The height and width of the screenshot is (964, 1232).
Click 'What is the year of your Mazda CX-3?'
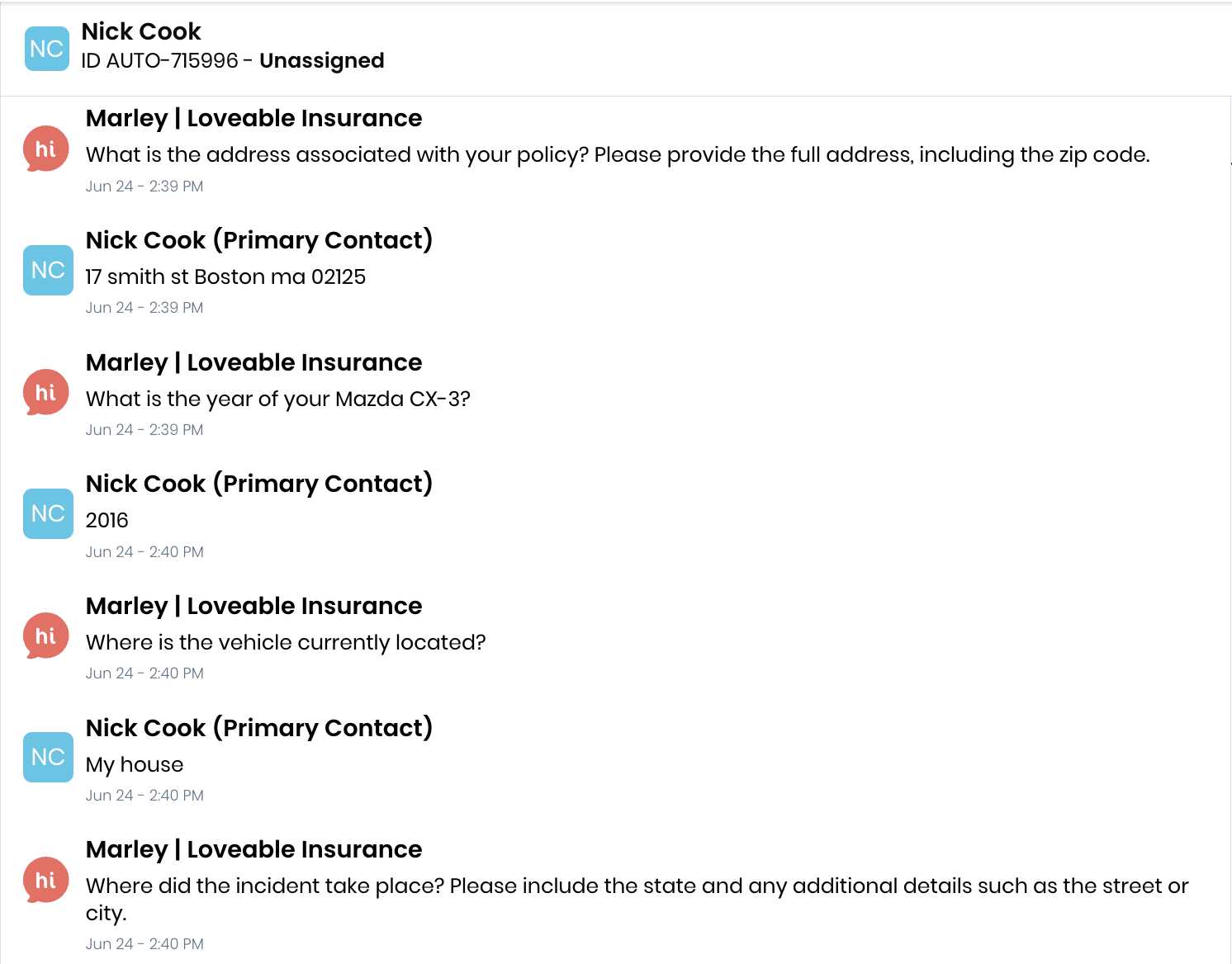click(x=278, y=399)
